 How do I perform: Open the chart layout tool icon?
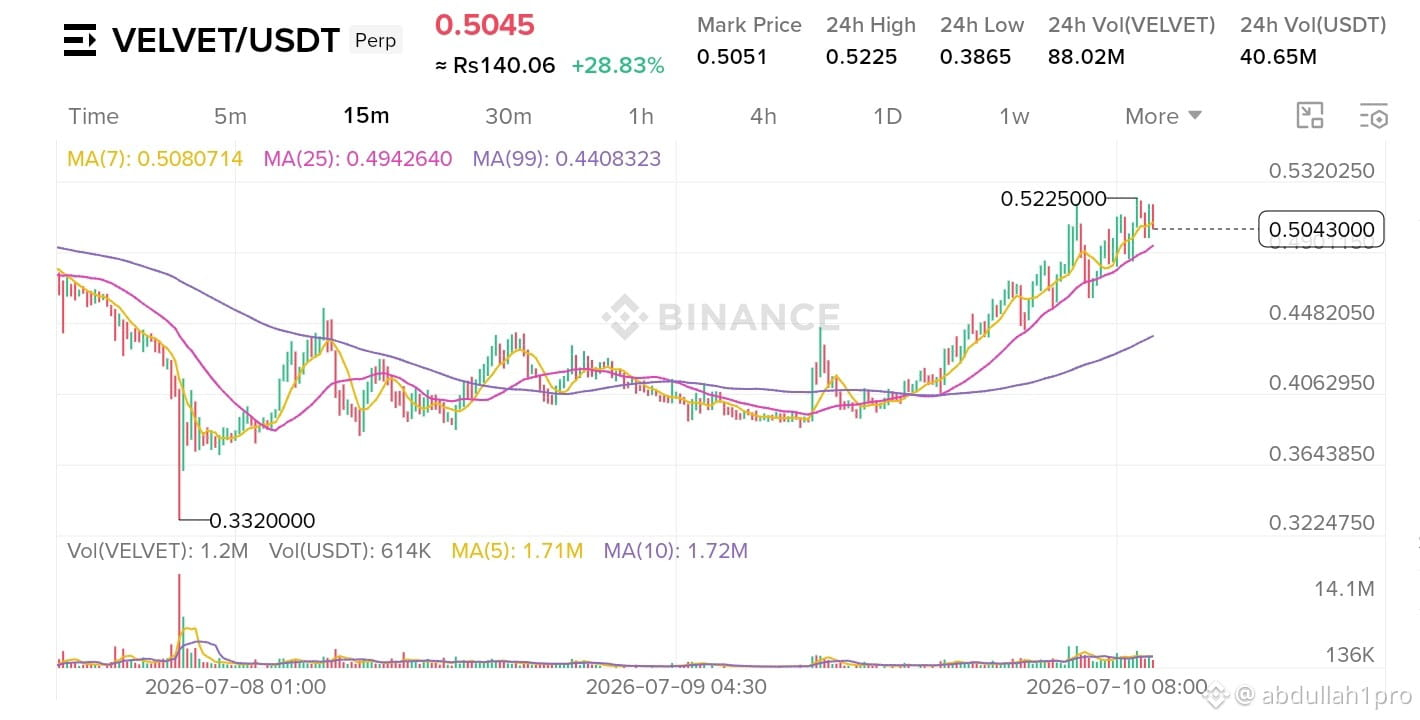click(1310, 116)
